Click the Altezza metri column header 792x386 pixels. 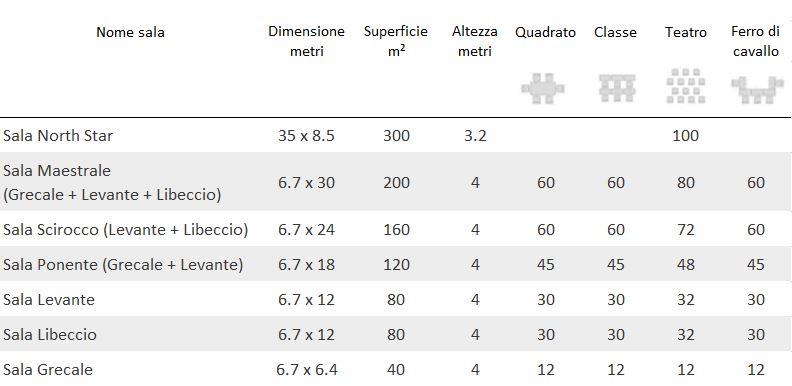(x=475, y=41)
